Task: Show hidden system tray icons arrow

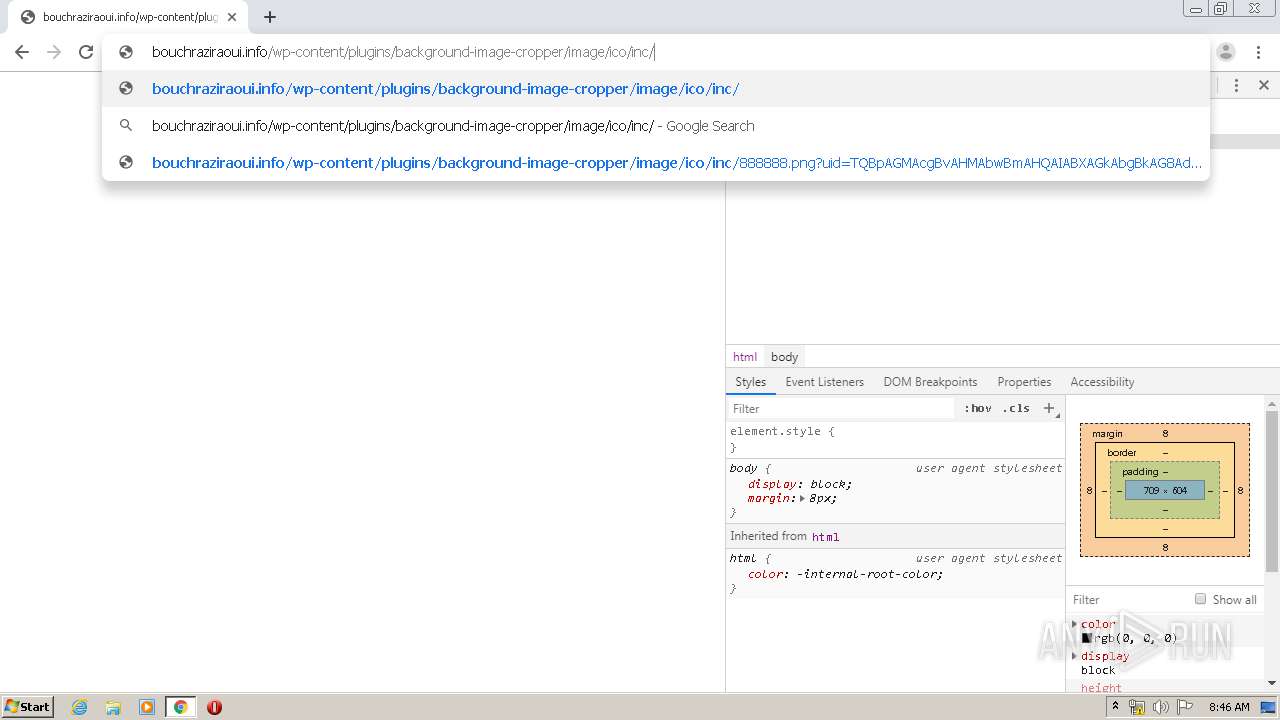Action: pos(1115,707)
